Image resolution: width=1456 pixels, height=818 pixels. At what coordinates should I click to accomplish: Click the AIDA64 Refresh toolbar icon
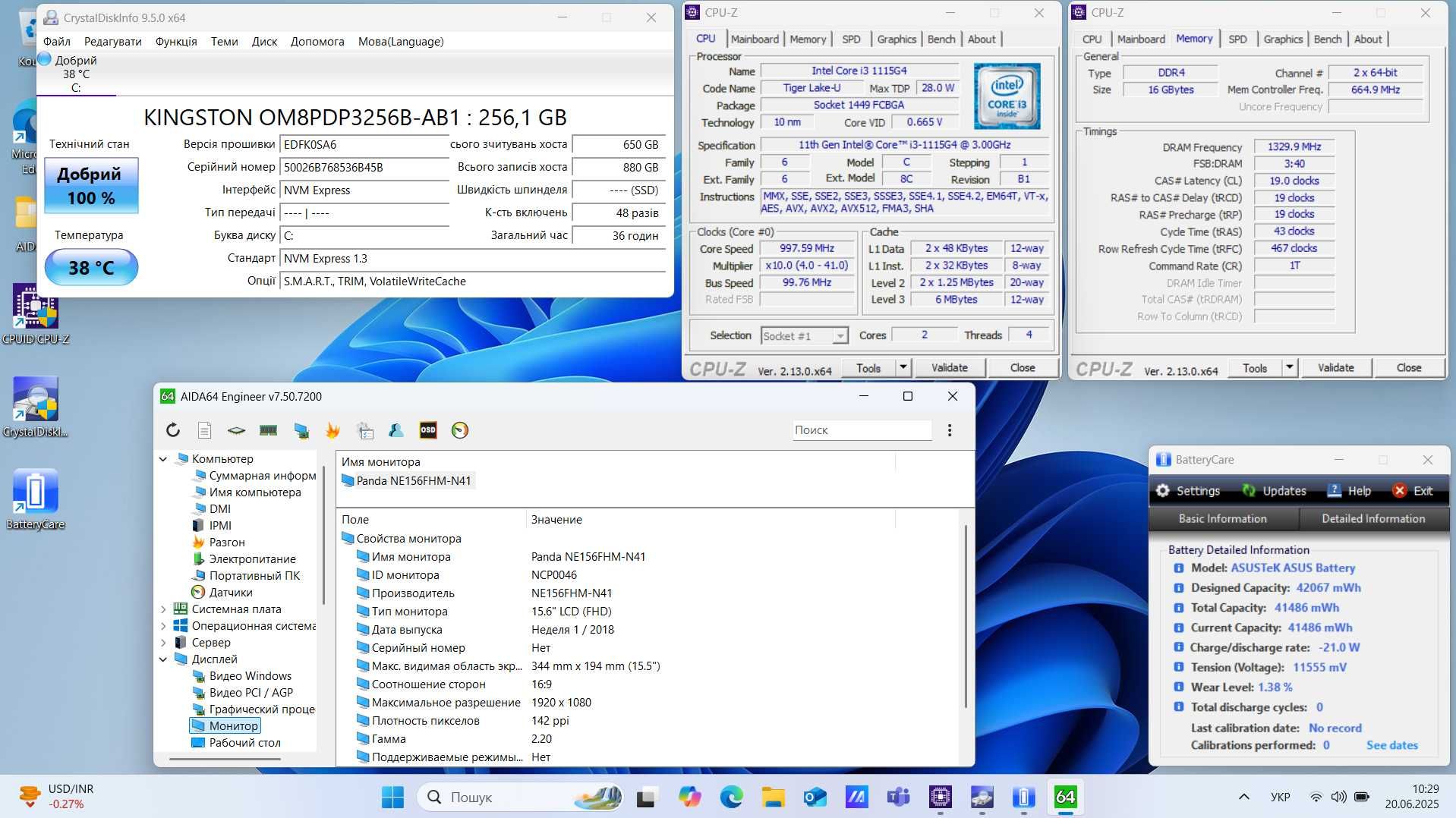click(x=173, y=430)
